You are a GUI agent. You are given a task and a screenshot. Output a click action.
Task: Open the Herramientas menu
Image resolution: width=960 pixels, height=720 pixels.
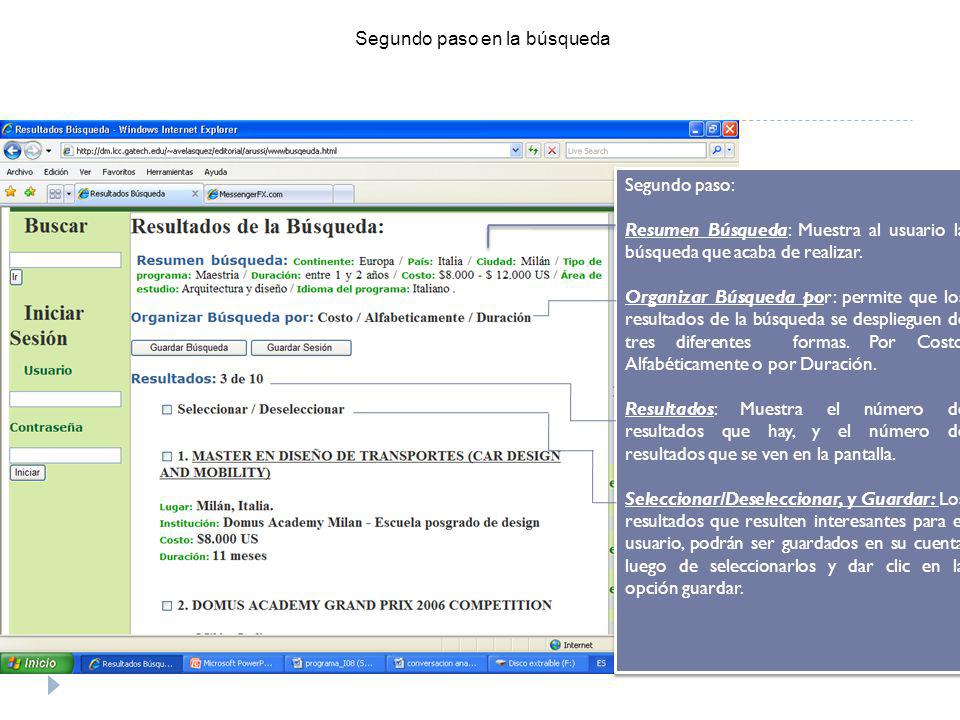(x=170, y=172)
